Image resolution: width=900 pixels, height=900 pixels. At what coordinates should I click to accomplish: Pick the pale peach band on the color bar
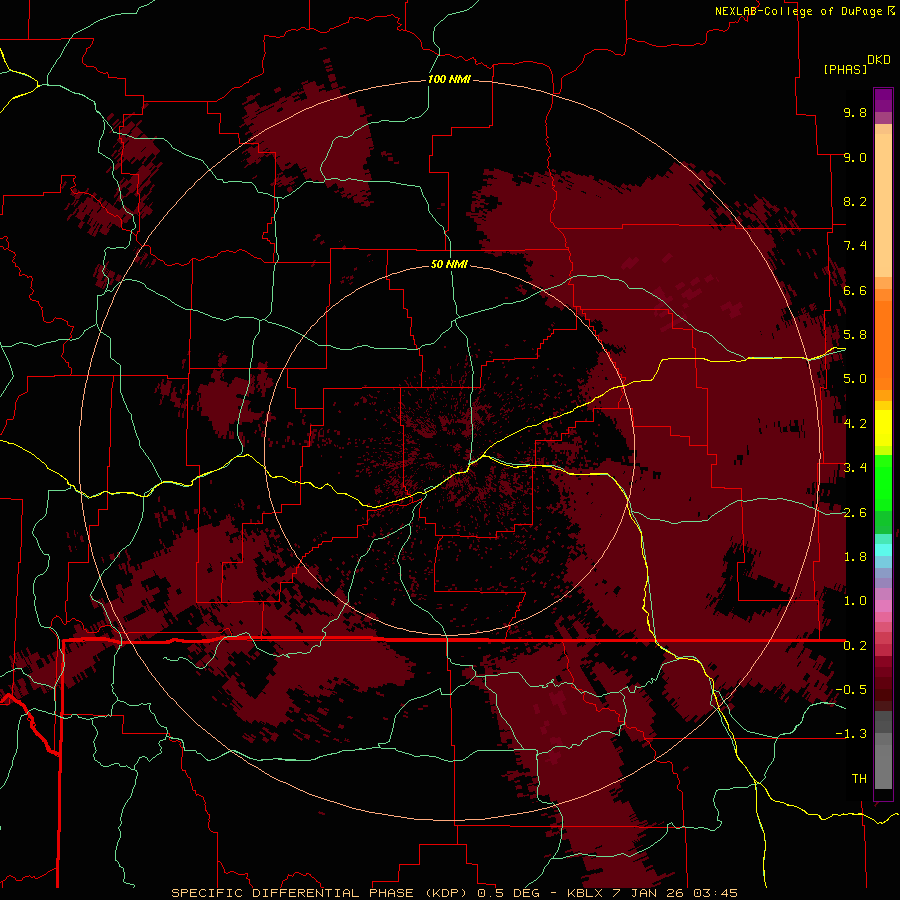[x=883, y=205]
